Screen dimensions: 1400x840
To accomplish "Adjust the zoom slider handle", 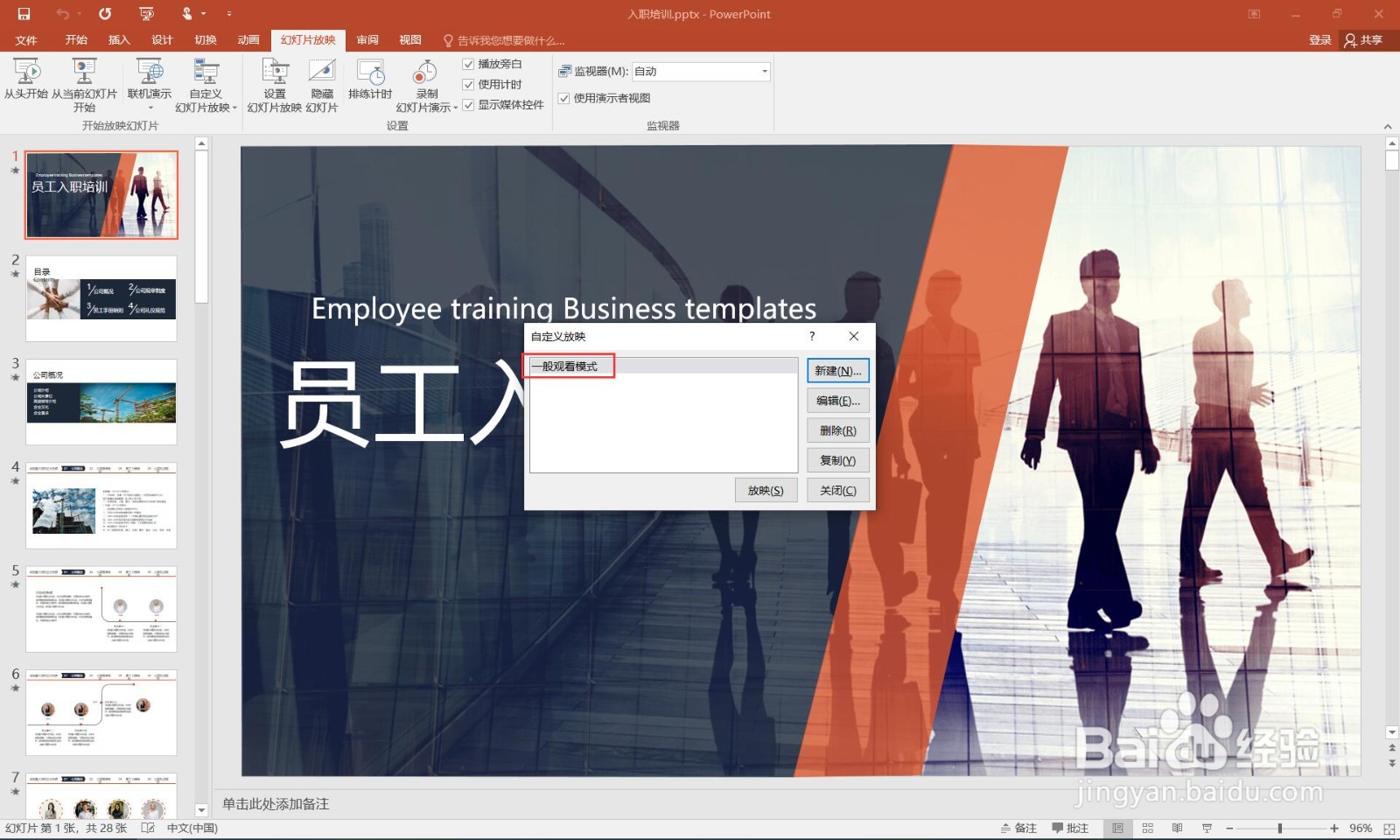I will pos(1279,828).
